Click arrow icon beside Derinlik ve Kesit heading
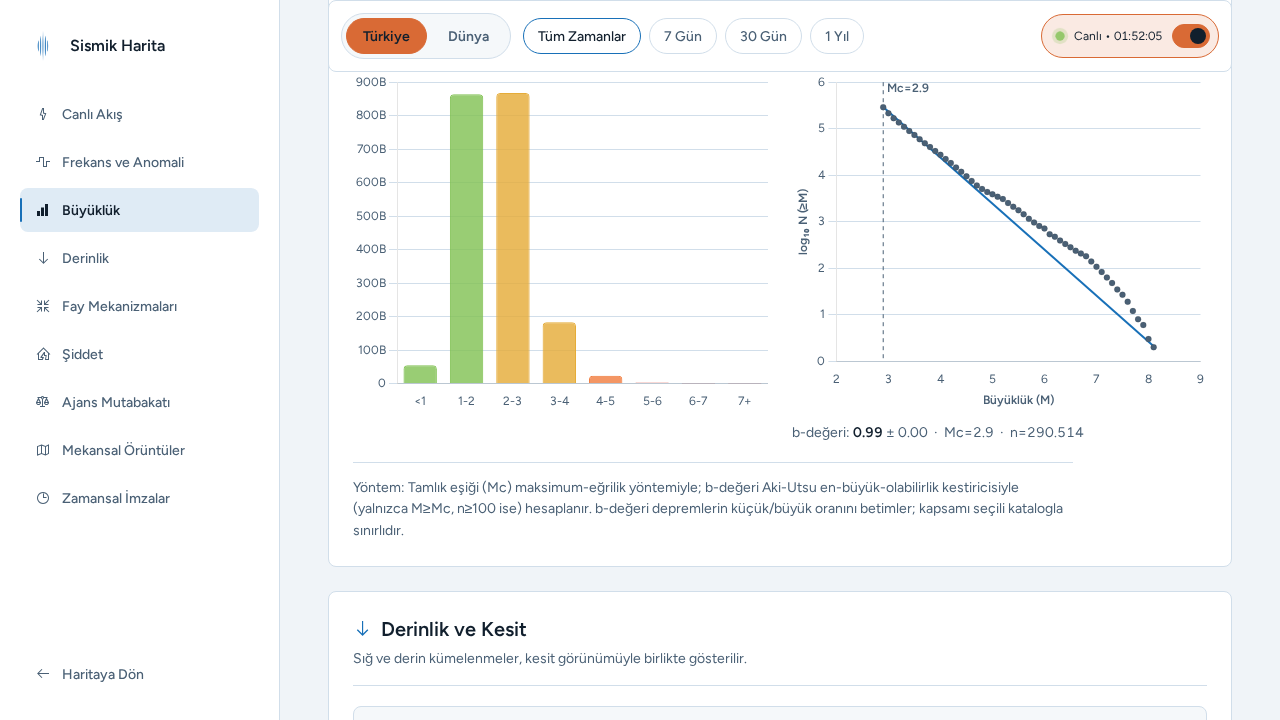The height and width of the screenshot is (720, 1280). (x=362, y=628)
